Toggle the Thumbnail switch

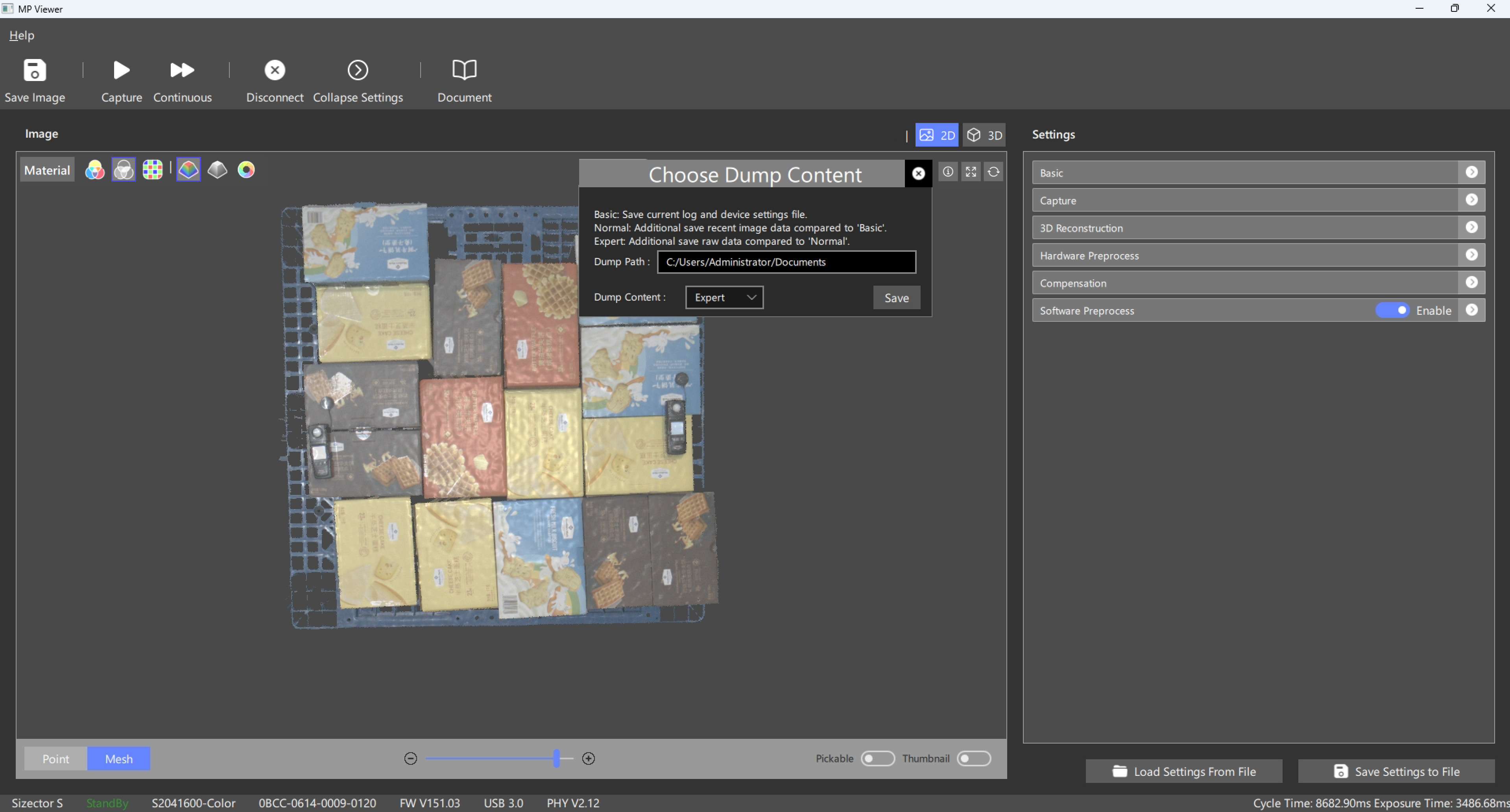coord(974,758)
